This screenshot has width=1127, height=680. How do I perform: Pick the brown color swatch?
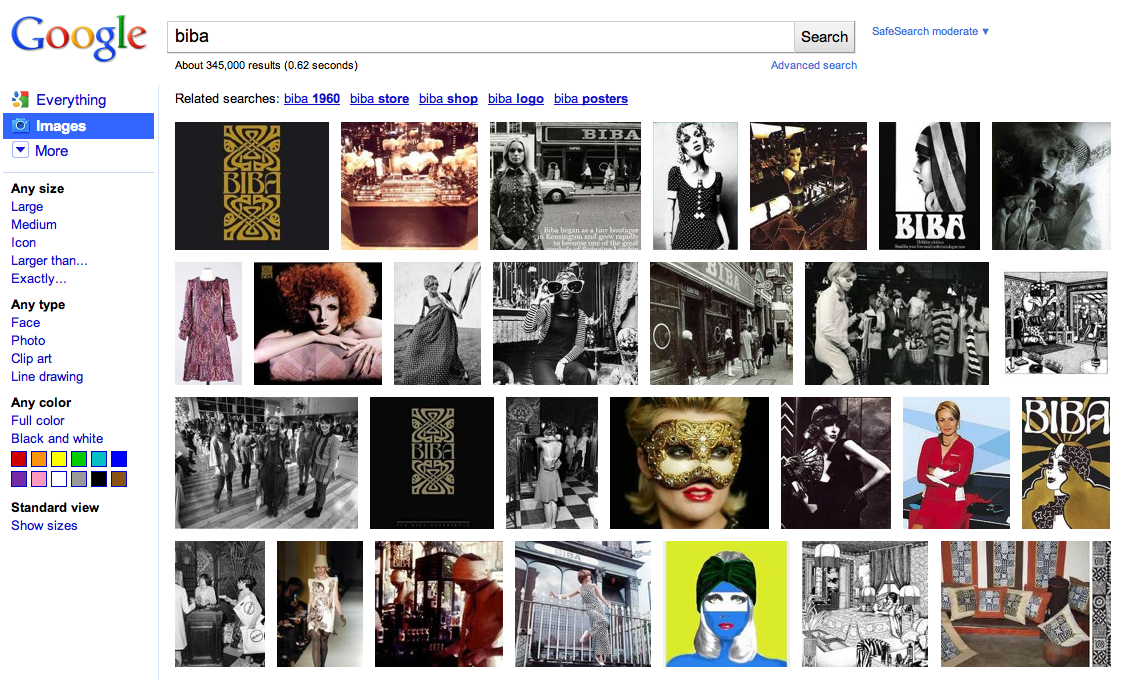click(119, 479)
